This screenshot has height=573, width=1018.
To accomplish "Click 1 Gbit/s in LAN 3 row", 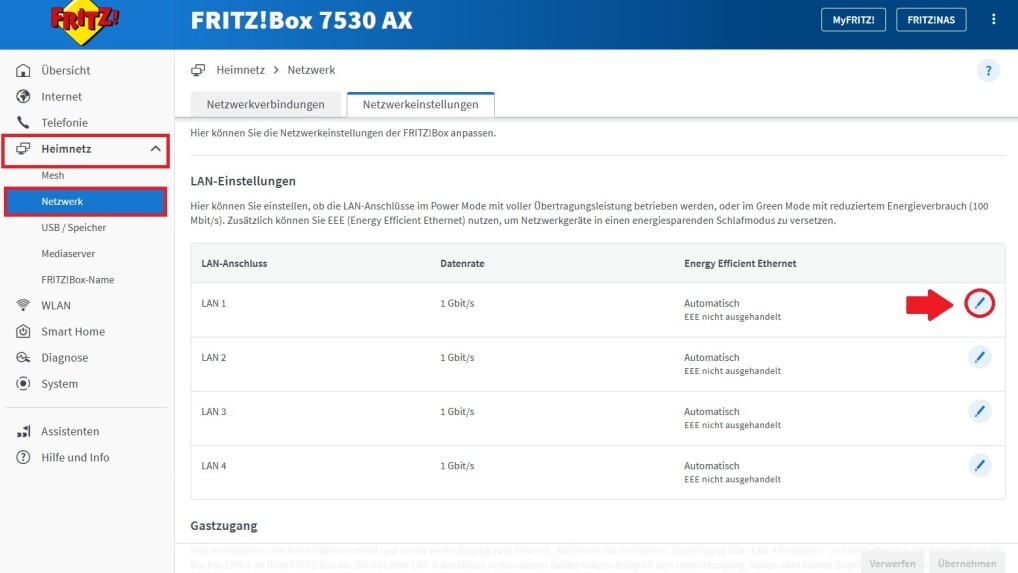I will (457, 411).
